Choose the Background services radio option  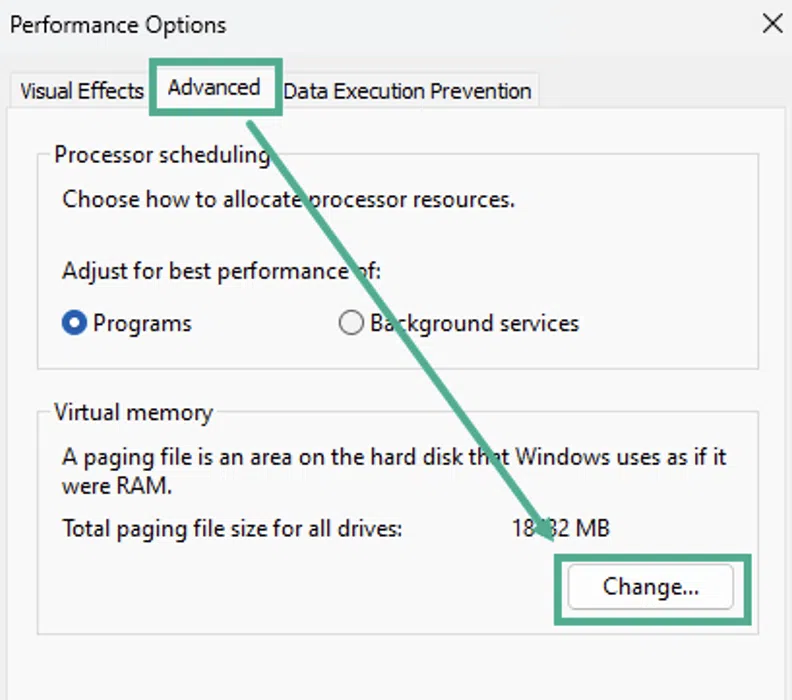point(351,323)
